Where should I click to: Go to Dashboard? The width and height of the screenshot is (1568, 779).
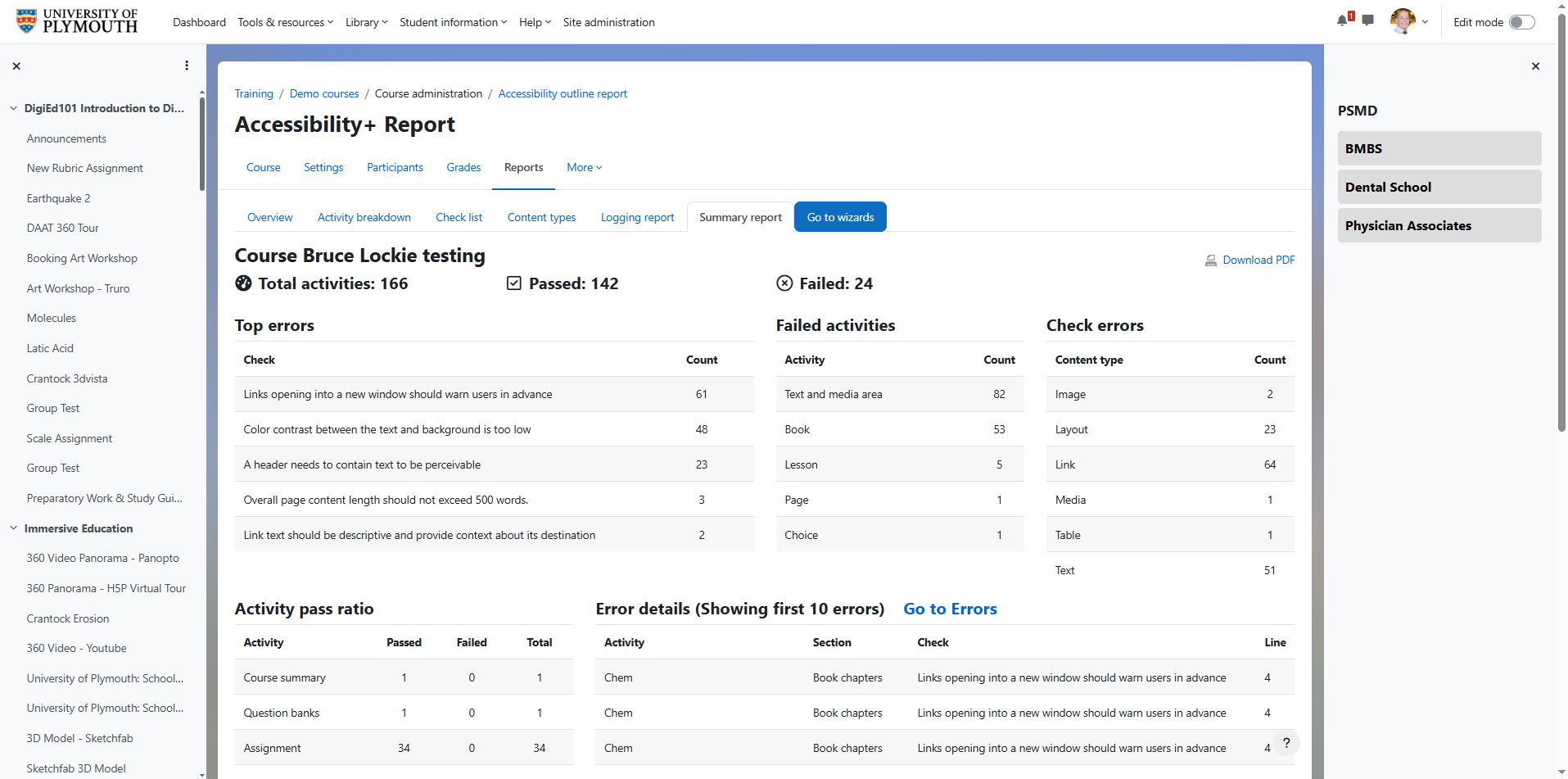point(199,22)
